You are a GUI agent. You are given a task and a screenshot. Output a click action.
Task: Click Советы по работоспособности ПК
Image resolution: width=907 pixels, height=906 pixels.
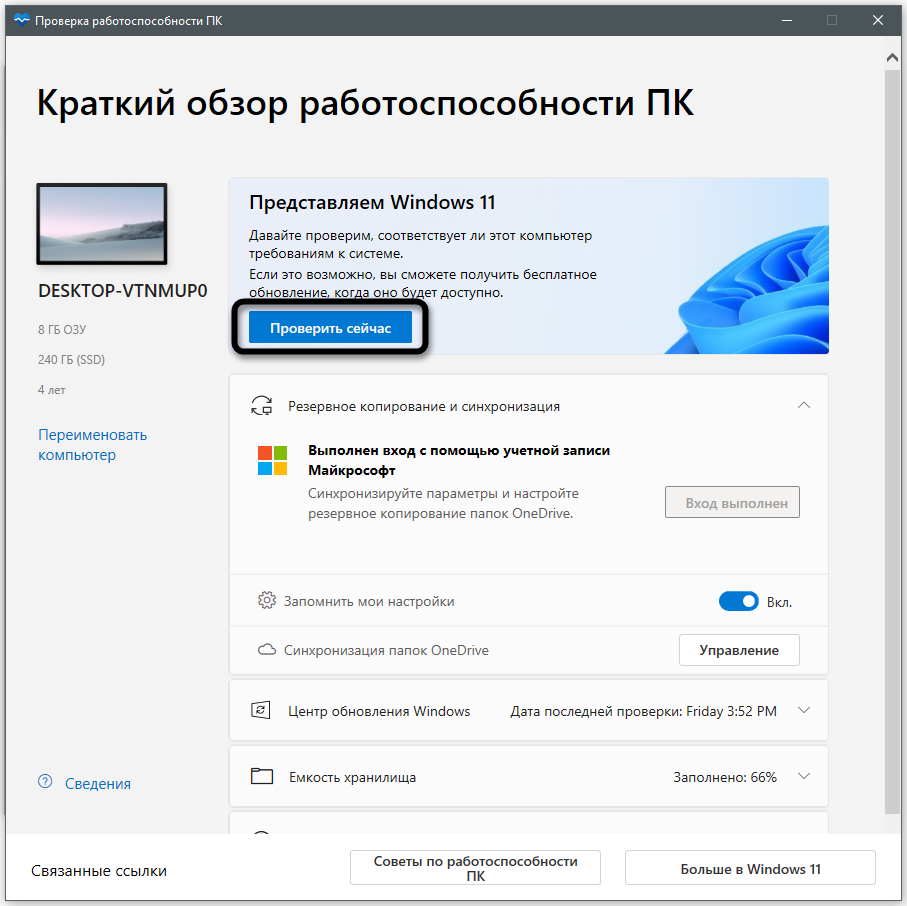click(x=474, y=867)
